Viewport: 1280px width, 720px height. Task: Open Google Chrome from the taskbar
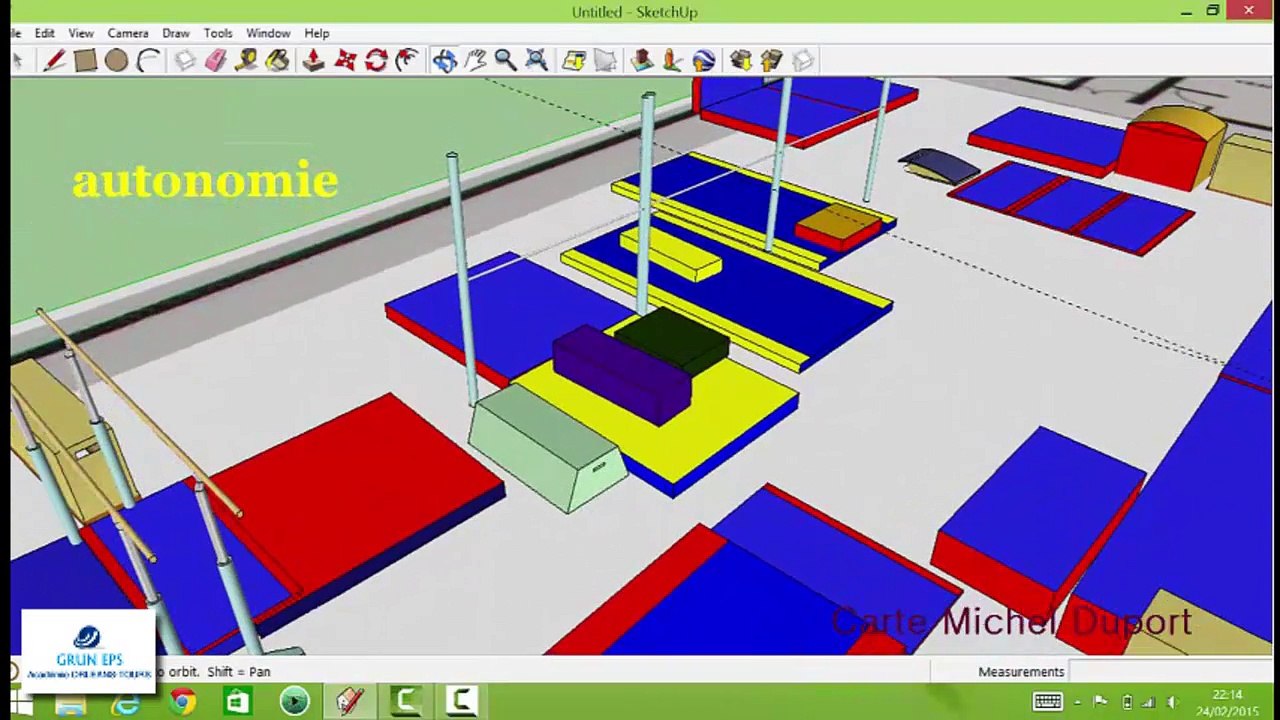click(x=183, y=702)
